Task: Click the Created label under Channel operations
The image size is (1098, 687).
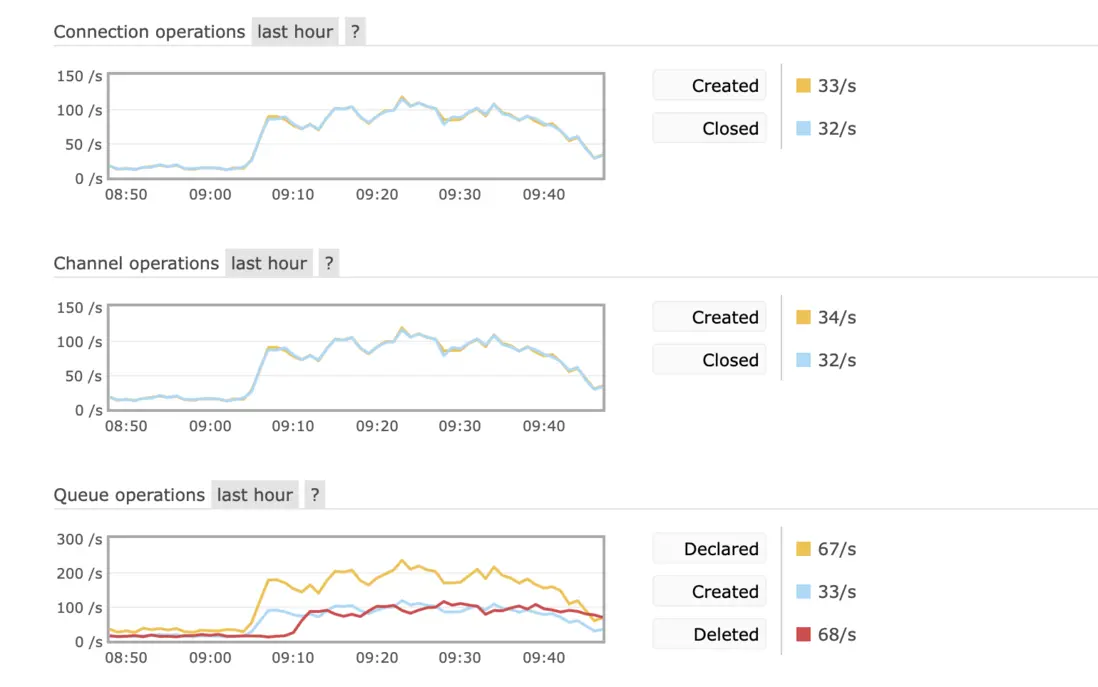Action: (x=710, y=317)
